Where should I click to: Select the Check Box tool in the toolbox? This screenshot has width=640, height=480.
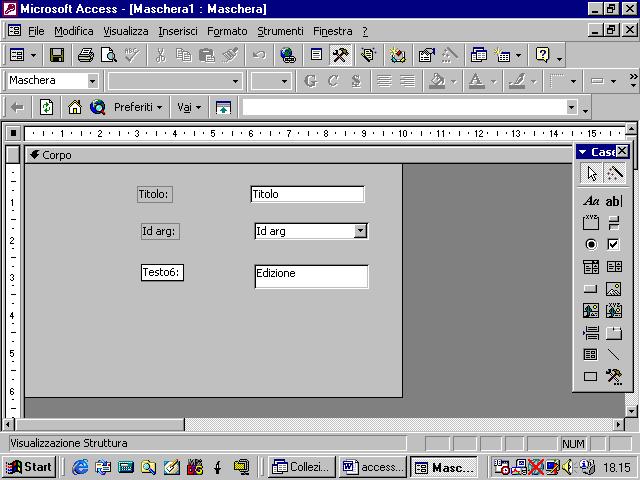click(x=614, y=244)
